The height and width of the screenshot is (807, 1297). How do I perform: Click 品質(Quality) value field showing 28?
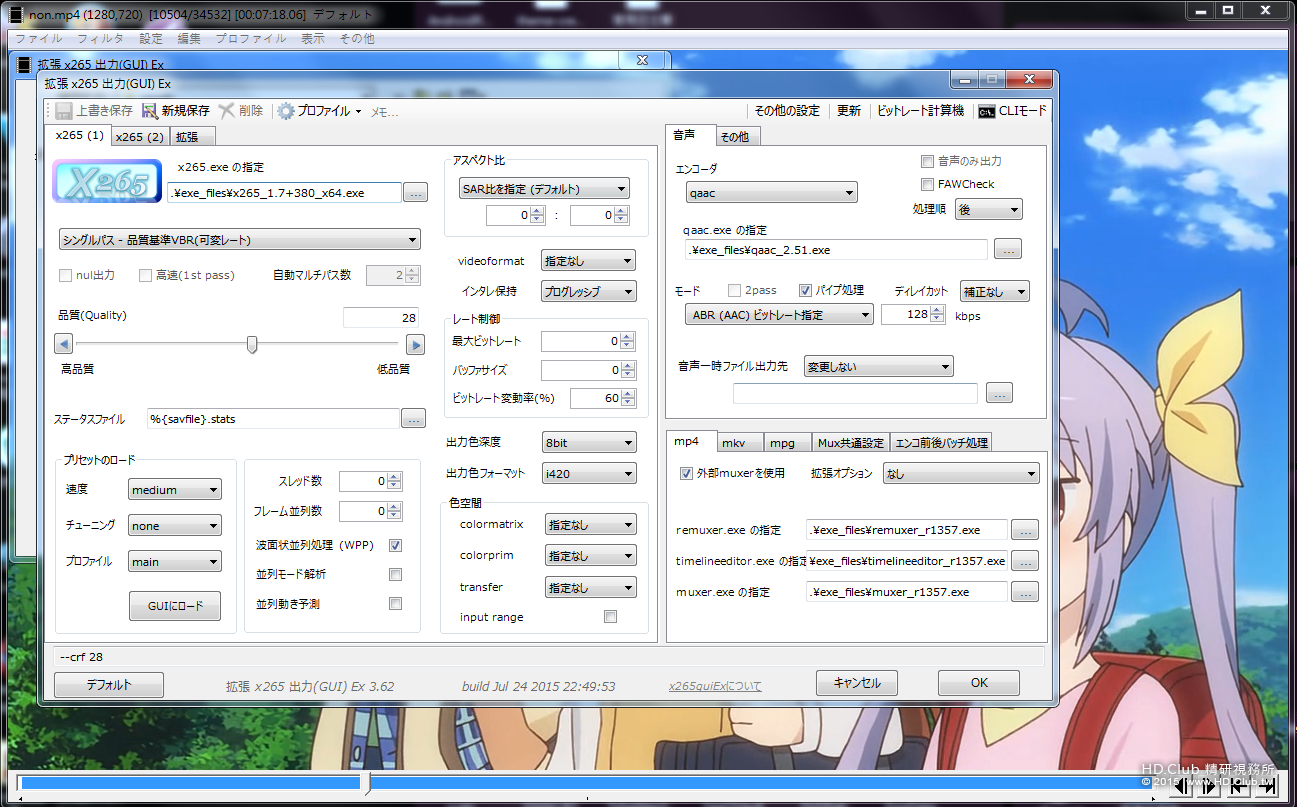(x=381, y=318)
